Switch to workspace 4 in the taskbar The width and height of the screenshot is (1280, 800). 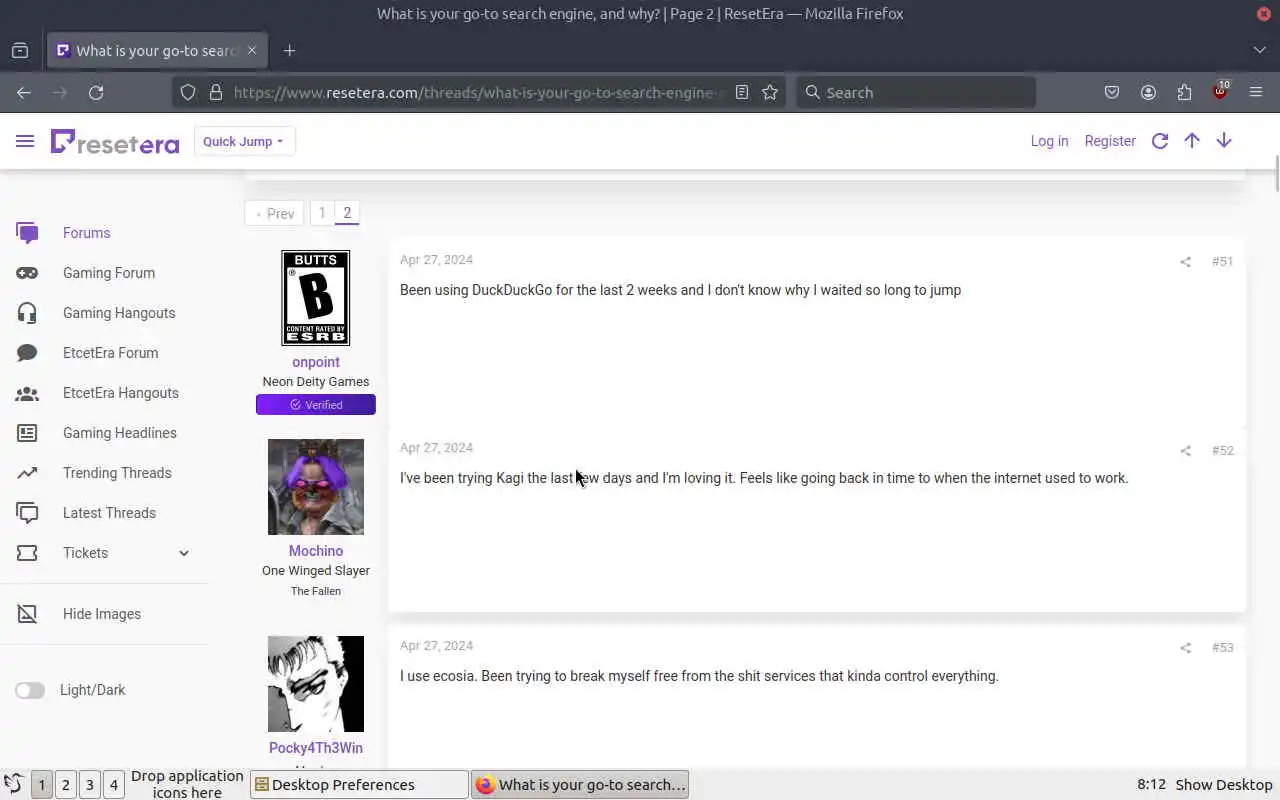[113, 785]
